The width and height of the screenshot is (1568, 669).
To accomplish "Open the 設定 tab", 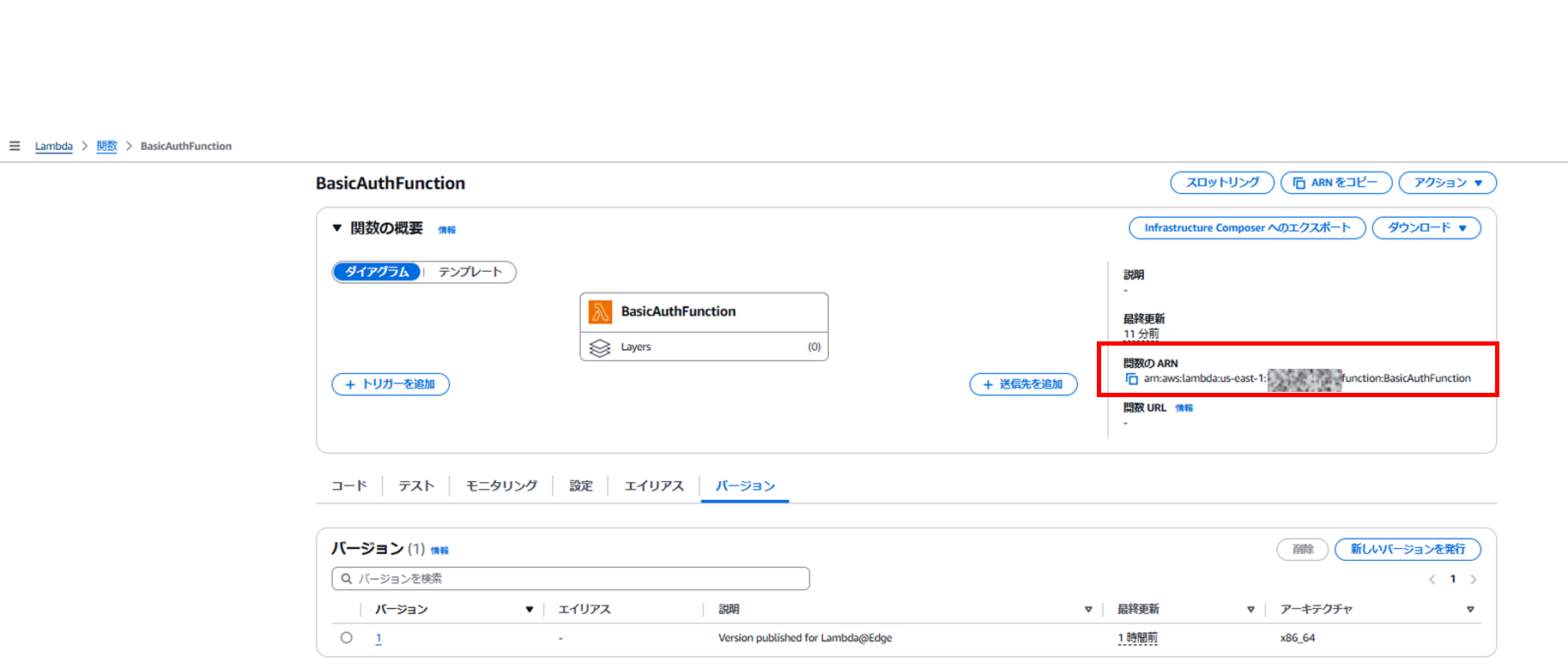I will (581, 485).
